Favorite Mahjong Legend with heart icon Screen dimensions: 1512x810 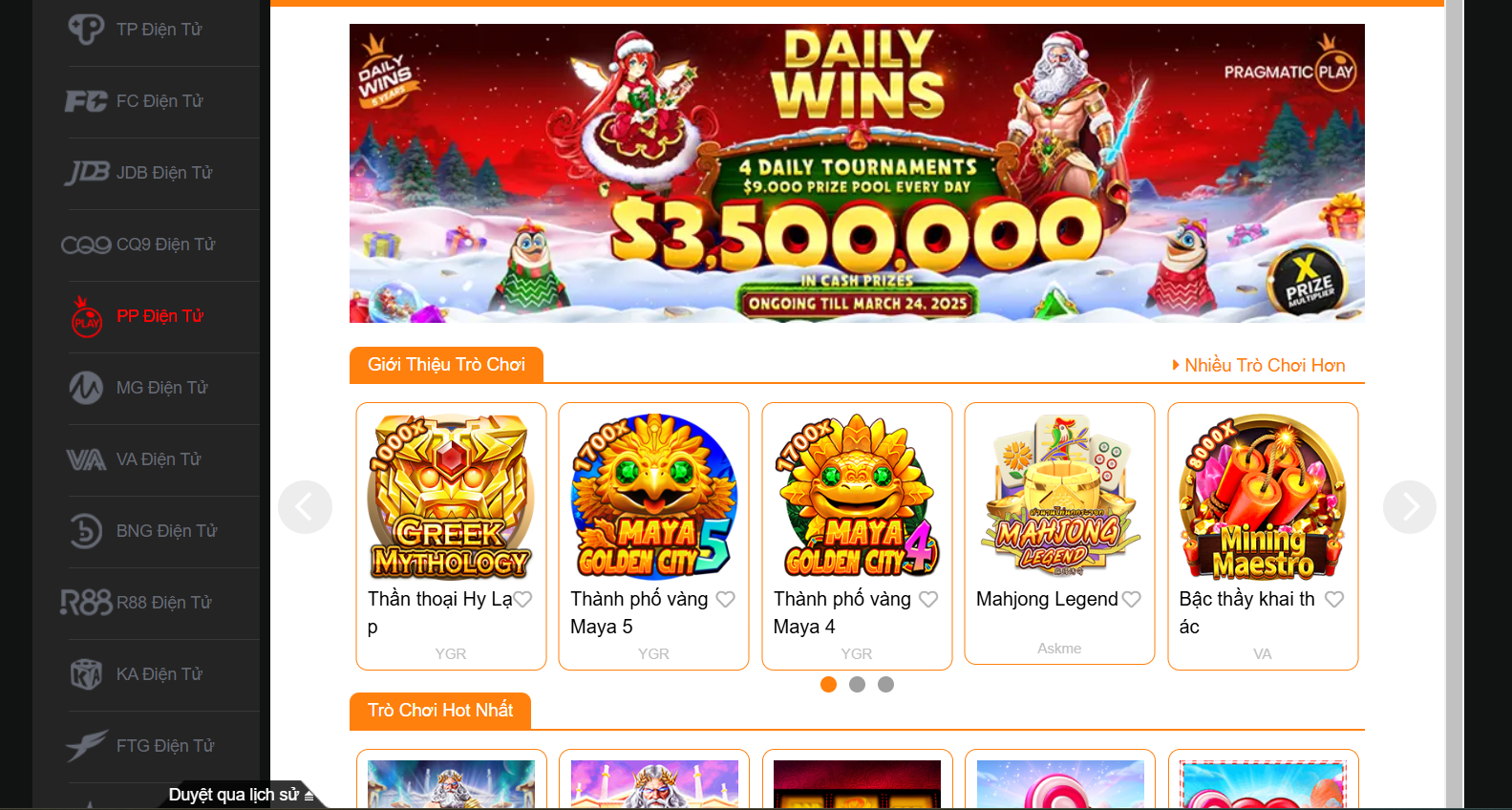click(1132, 599)
